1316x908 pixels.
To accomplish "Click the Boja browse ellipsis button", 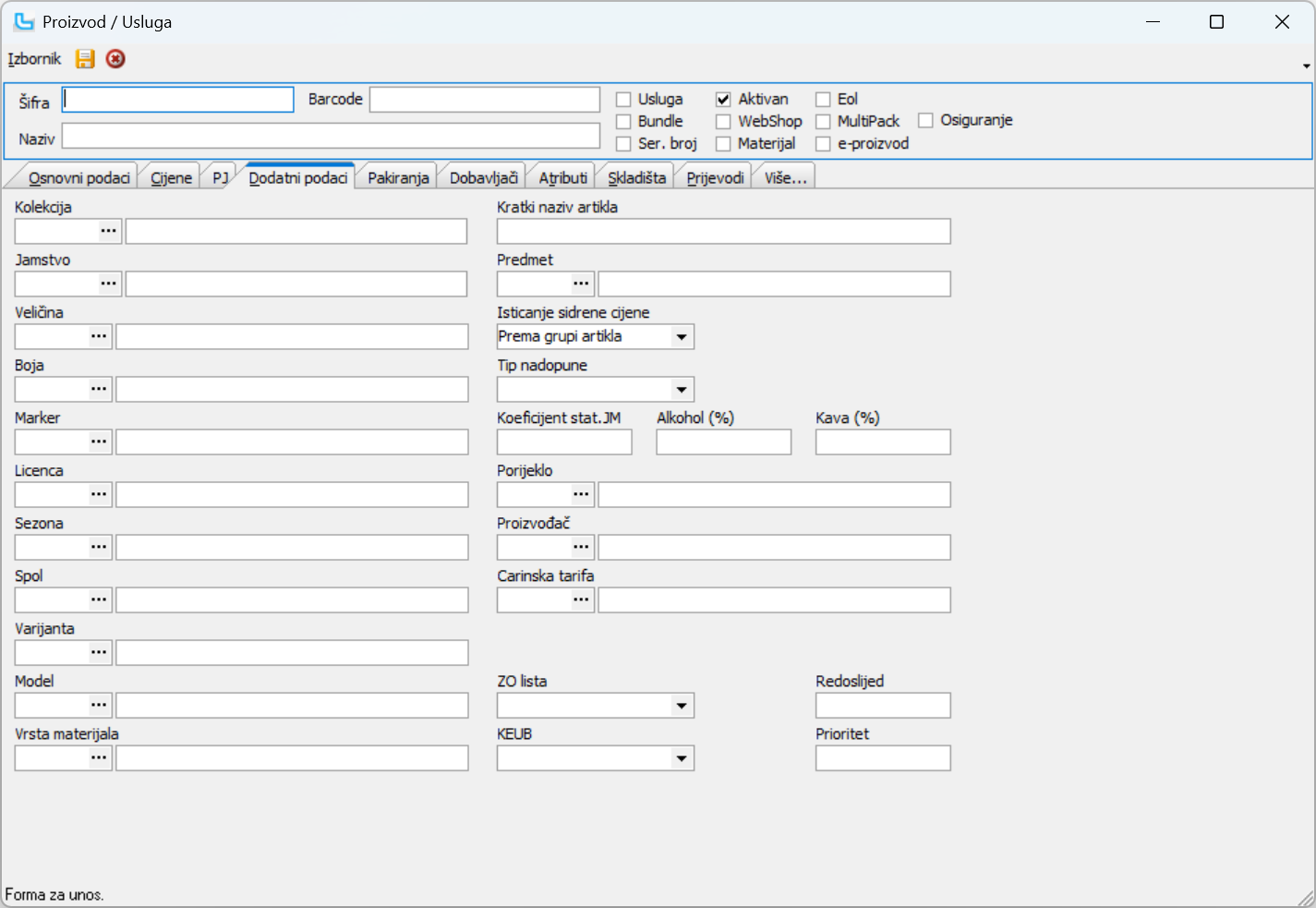I will [x=99, y=389].
